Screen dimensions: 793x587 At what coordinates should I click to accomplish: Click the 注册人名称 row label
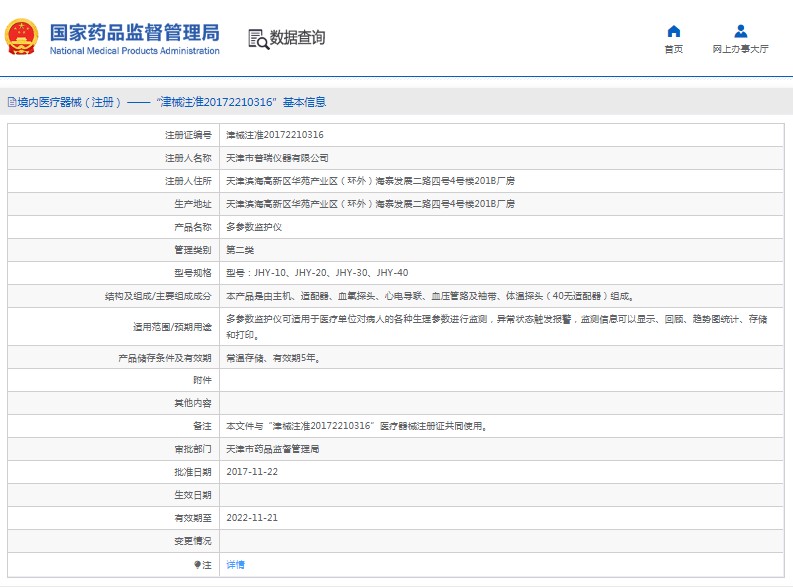coord(188,158)
